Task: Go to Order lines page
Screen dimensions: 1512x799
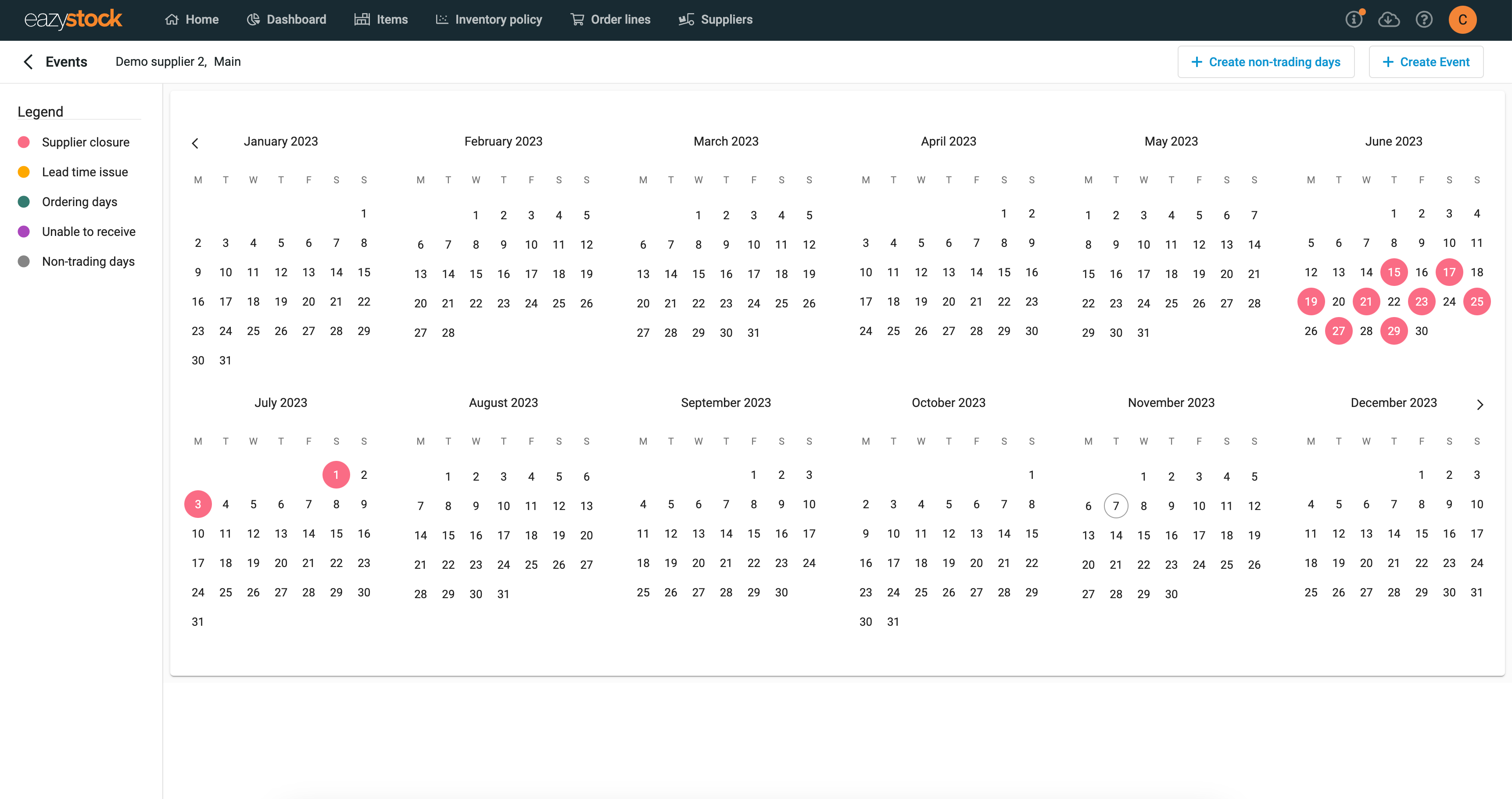Action: [610, 19]
